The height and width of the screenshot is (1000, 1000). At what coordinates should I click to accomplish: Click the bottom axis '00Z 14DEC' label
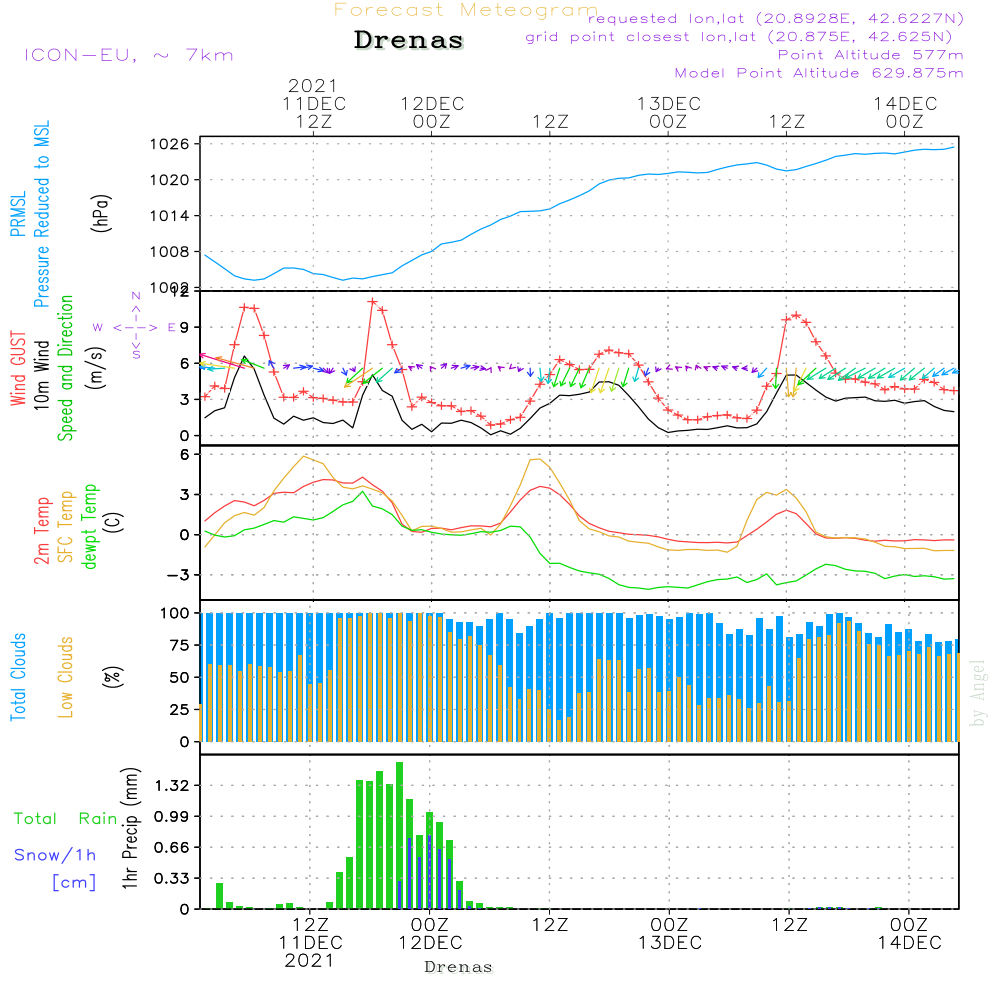click(x=909, y=934)
